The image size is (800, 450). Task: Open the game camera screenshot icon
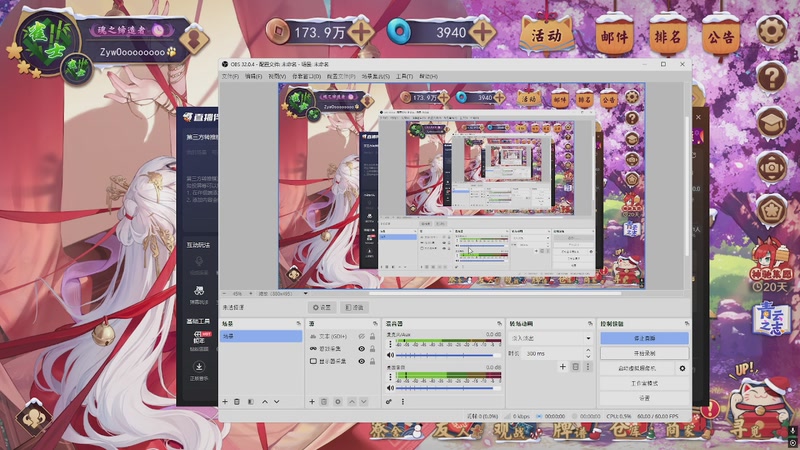click(x=771, y=167)
